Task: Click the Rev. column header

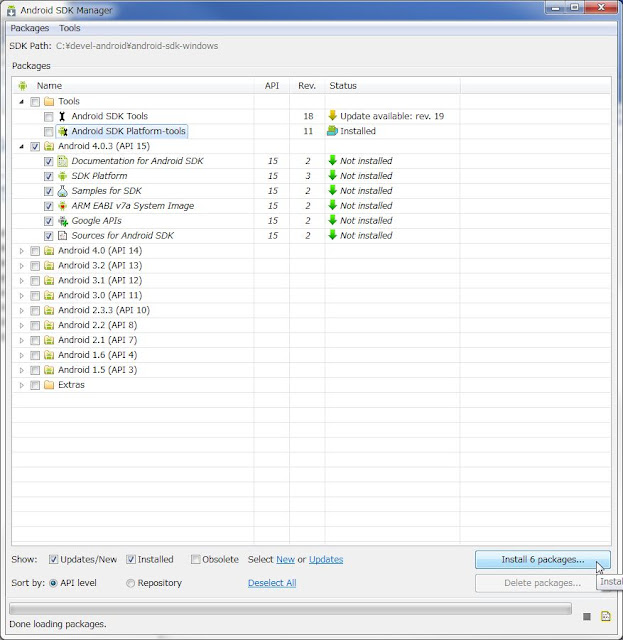Action: coord(307,86)
